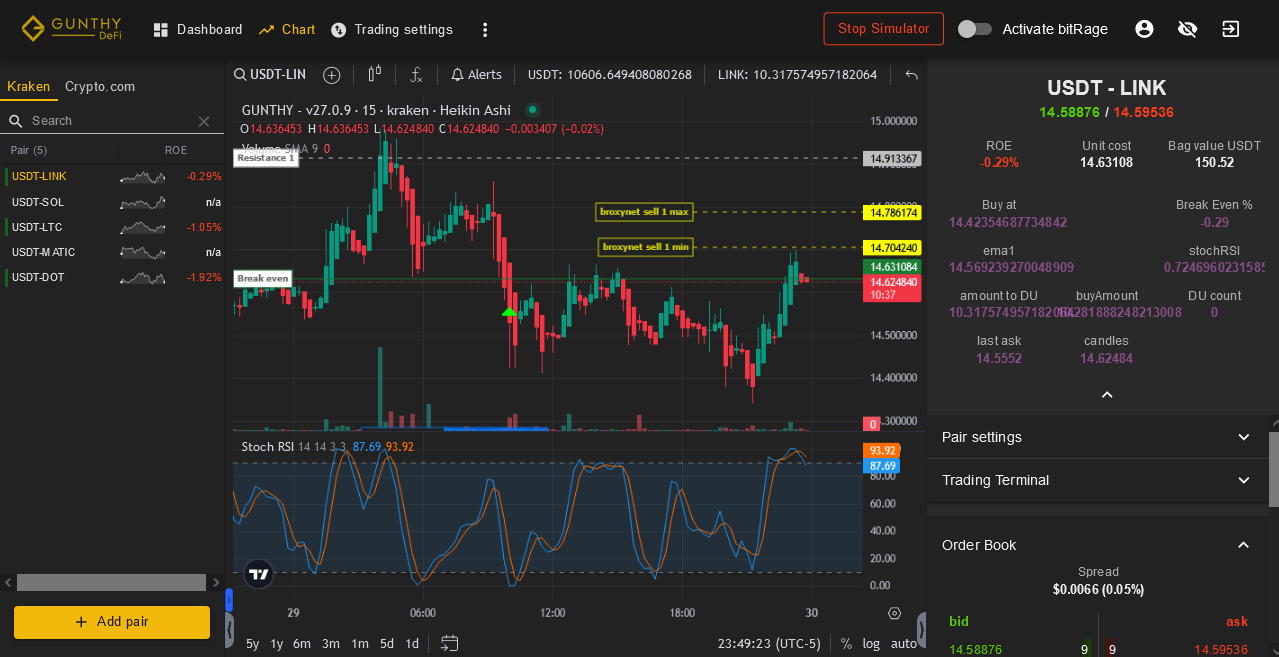Click the Pair (5) column header
The width and height of the screenshot is (1279, 657).
tap(29, 151)
